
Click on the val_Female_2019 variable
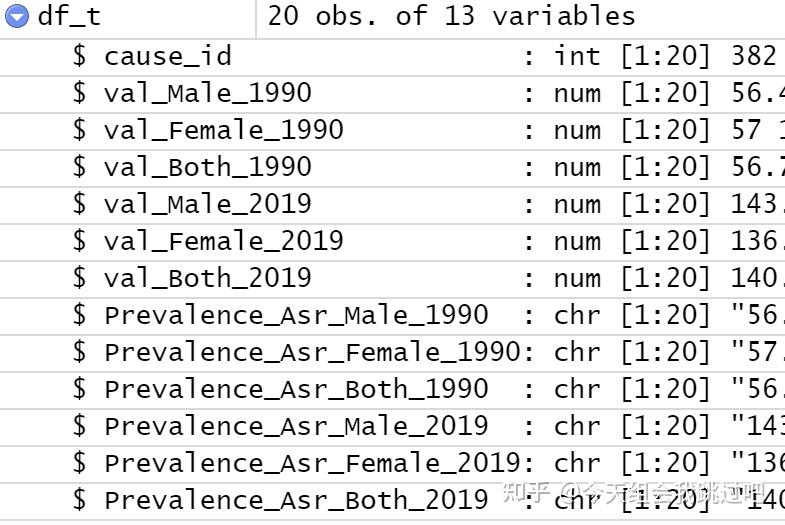(x=223, y=241)
